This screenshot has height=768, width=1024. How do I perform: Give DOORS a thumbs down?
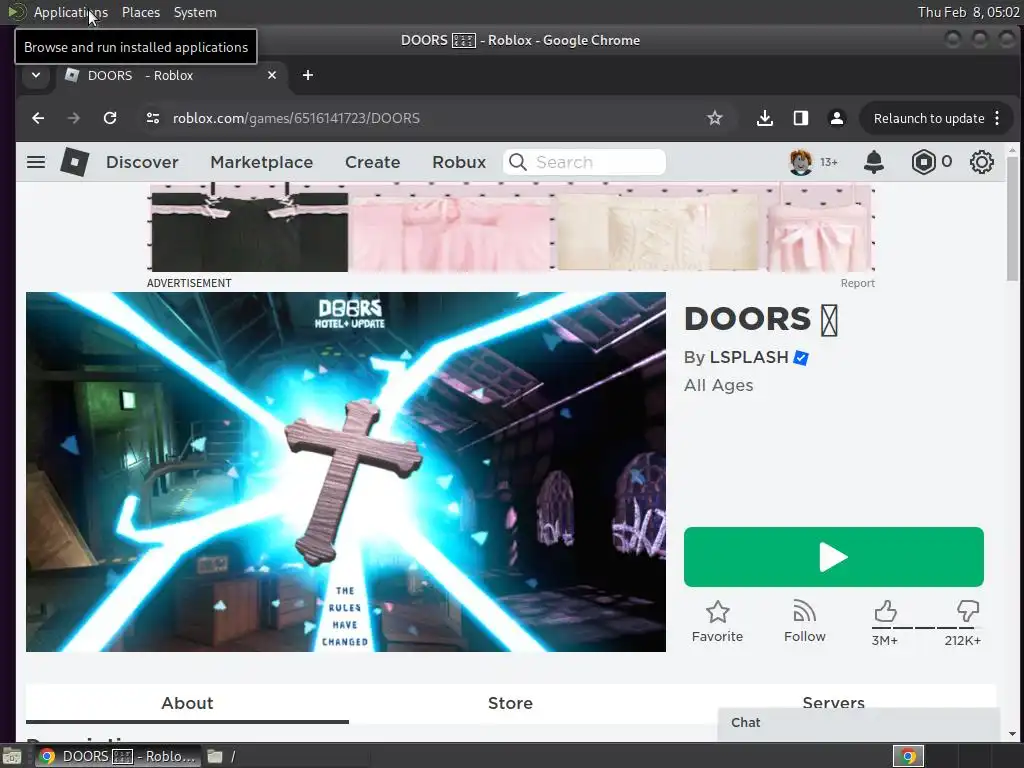click(967, 612)
